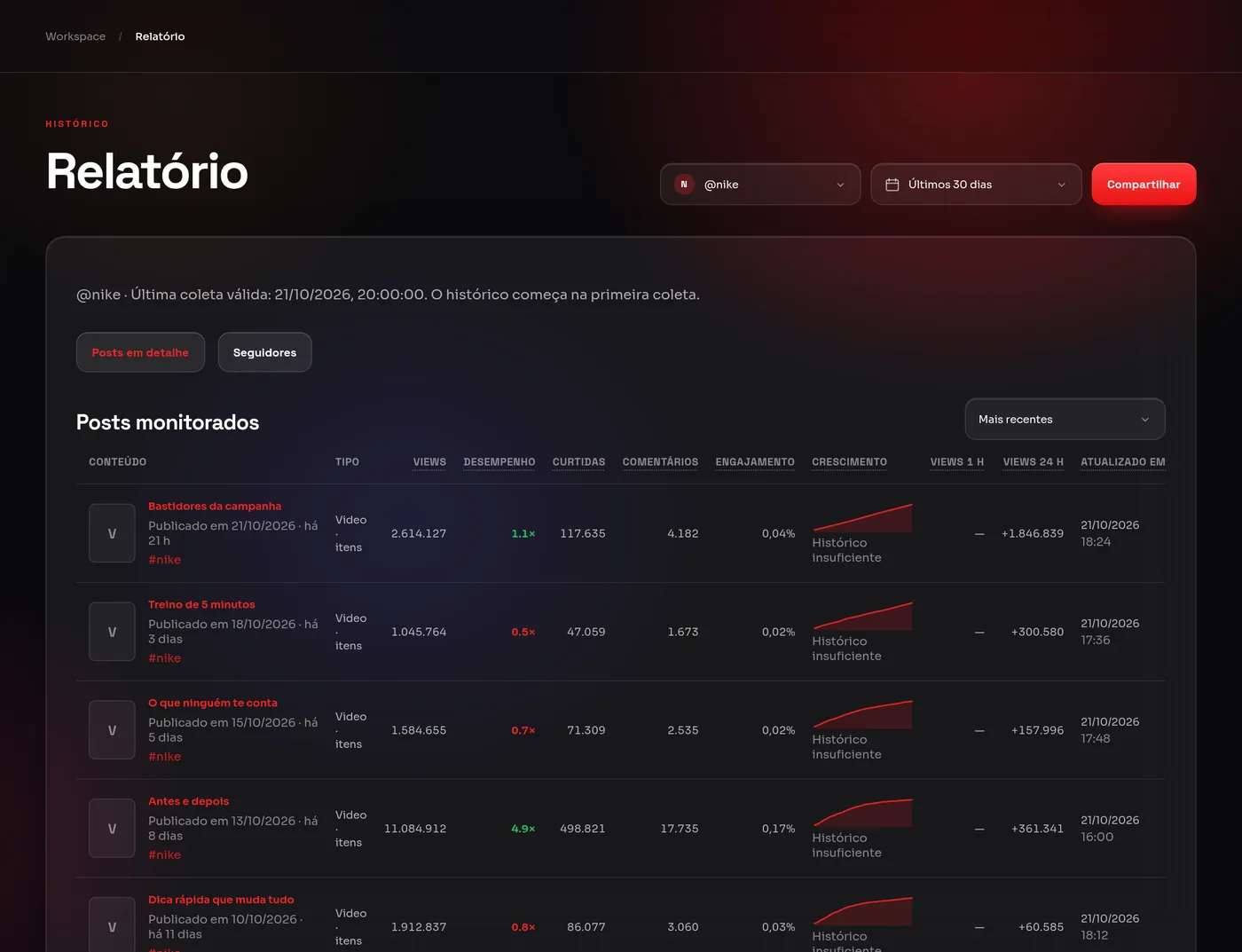Click the 21/10/2026 17:36 updated timestamp
Image resolution: width=1242 pixels, height=952 pixels.
point(1110,632)
